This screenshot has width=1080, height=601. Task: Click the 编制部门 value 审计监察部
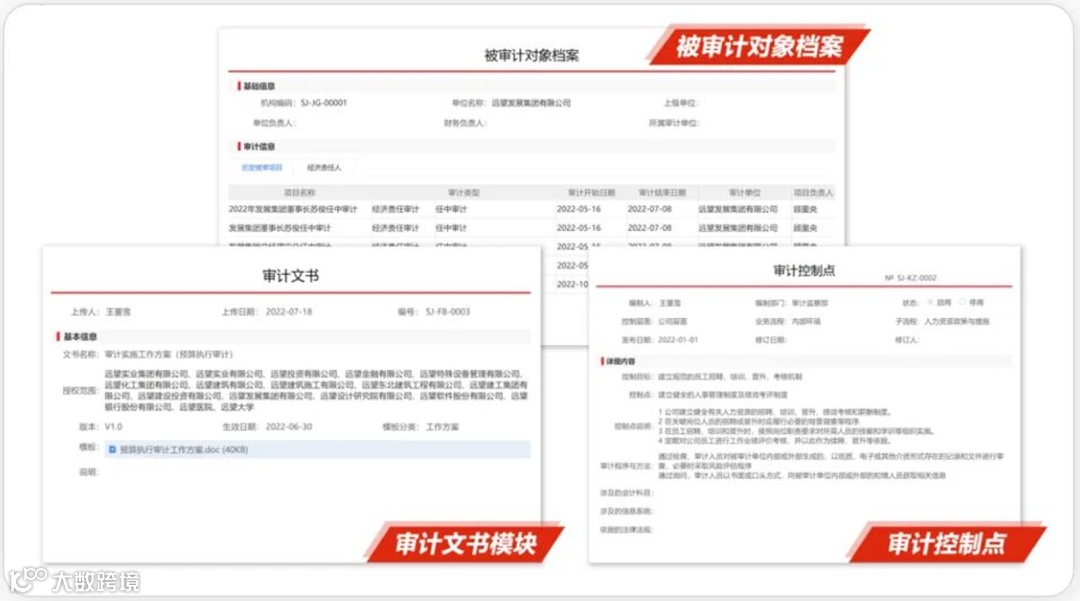pos(810,303)
